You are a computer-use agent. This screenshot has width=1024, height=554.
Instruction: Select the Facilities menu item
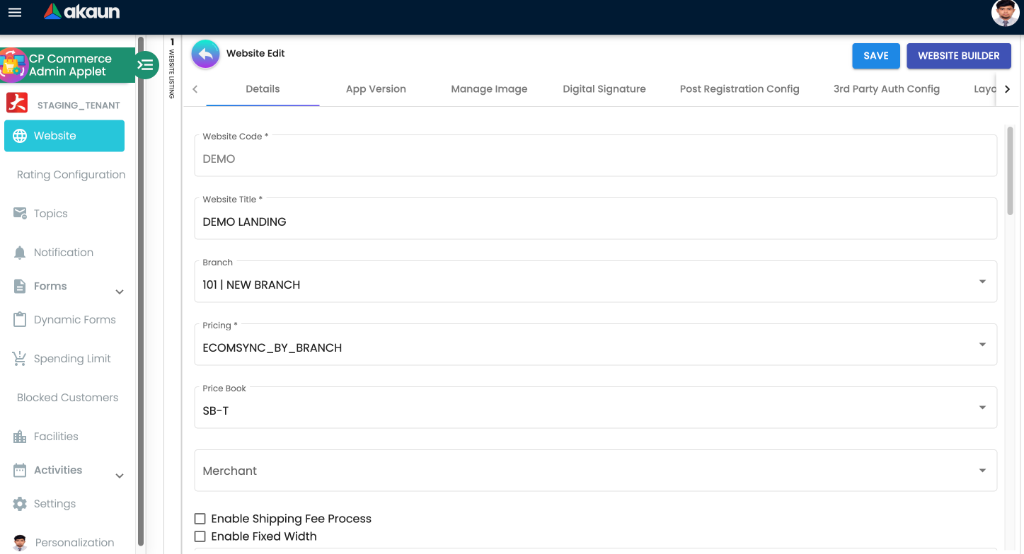(56, 436)
